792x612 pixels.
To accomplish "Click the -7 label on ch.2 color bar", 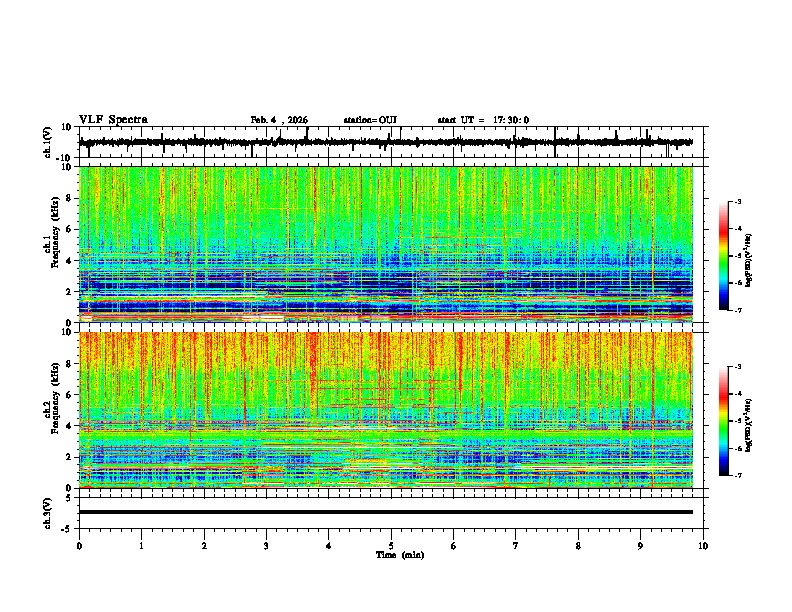I will click(738, 475).
